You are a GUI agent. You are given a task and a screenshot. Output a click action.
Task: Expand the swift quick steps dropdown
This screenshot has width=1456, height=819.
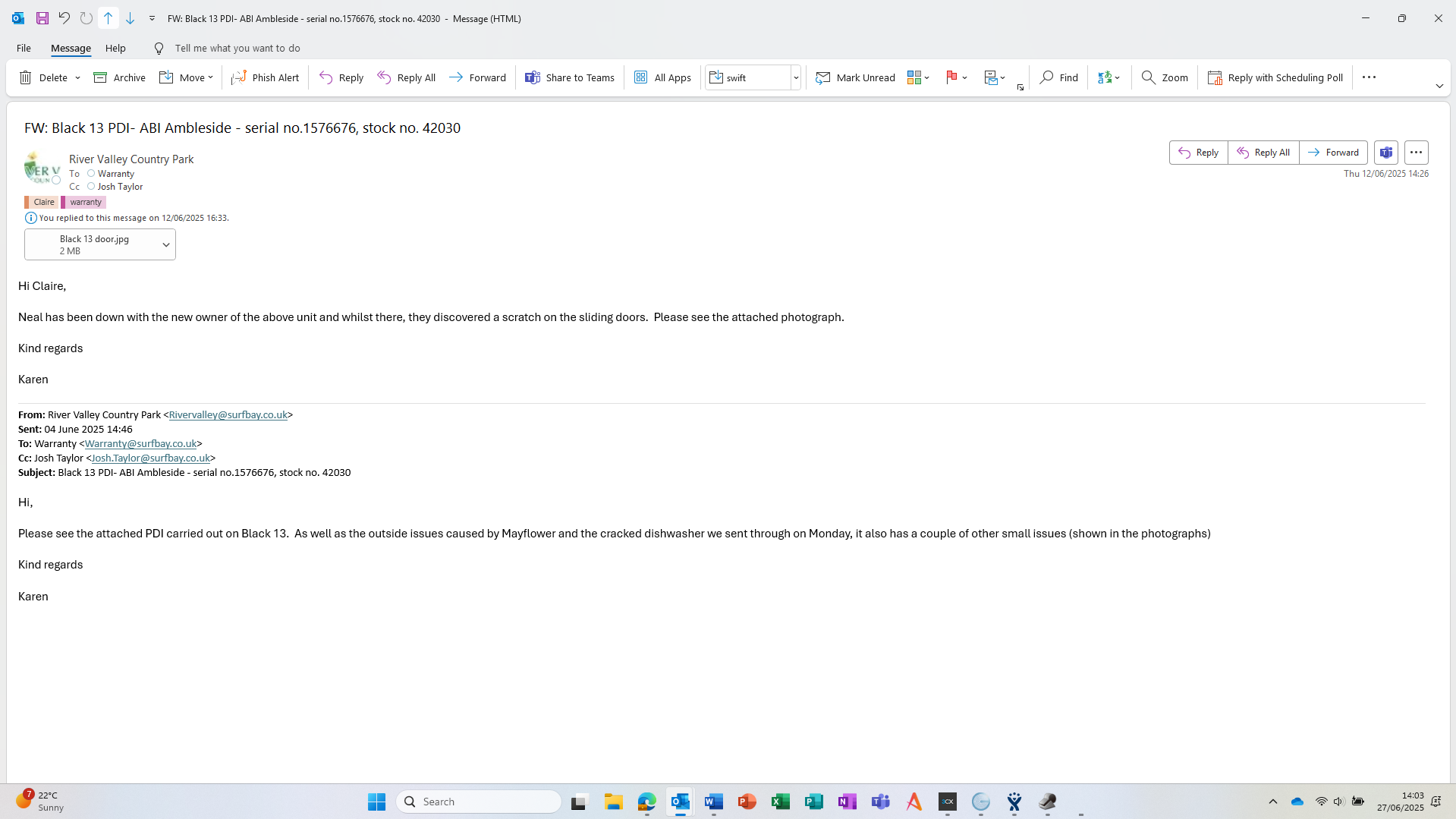pos(796,77)
